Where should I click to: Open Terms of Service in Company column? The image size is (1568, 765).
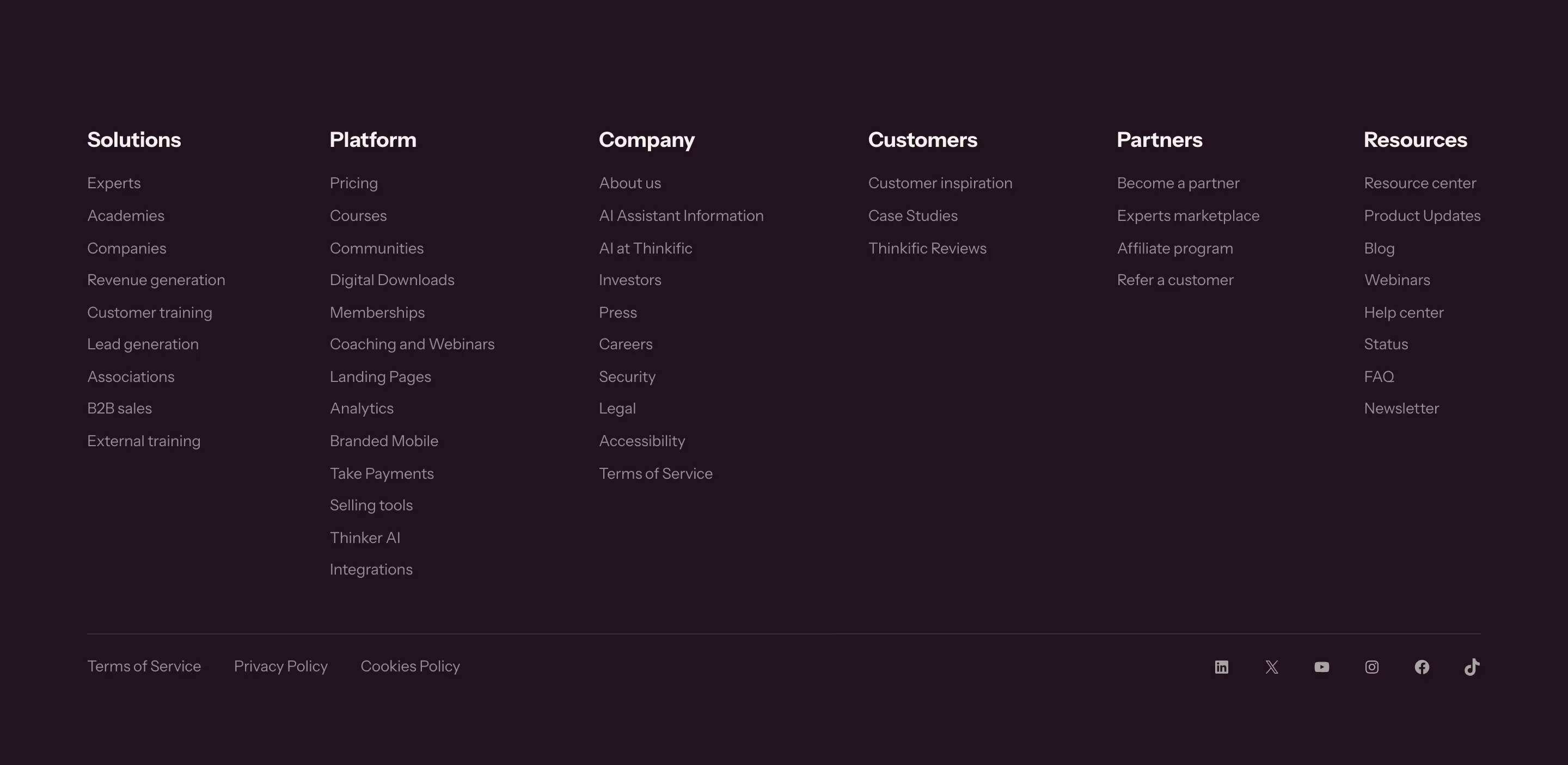pyautogui.click(x=656, y=474)
